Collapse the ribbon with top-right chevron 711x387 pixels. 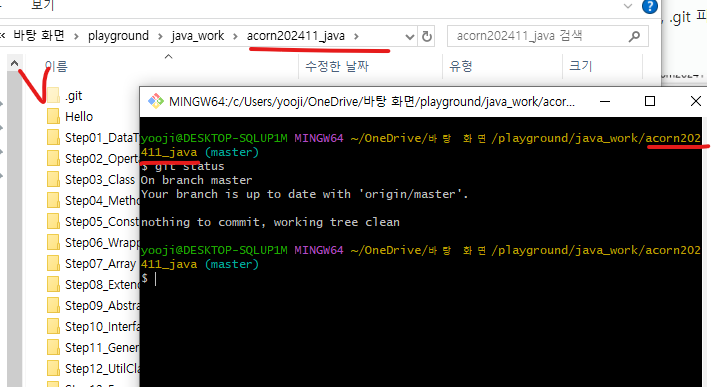coord(628,6)
